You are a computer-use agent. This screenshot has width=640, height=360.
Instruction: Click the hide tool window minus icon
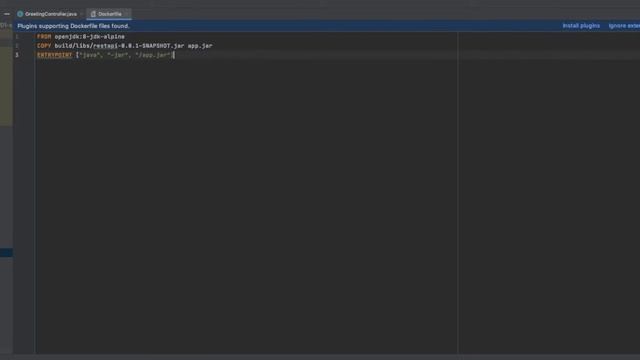[7, 14]
